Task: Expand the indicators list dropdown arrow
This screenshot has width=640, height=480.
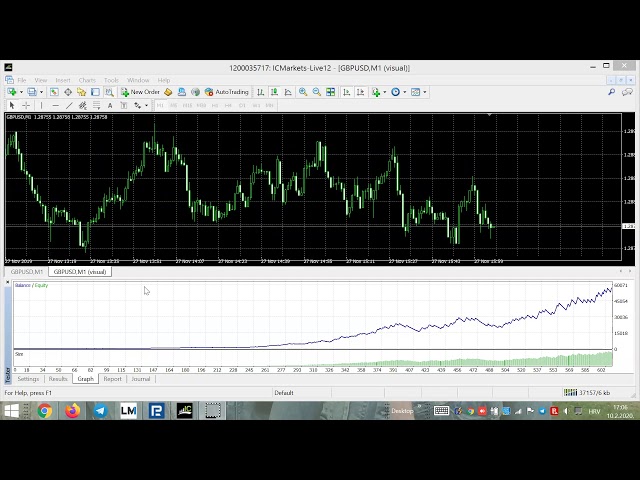Action: click(385, 92)
